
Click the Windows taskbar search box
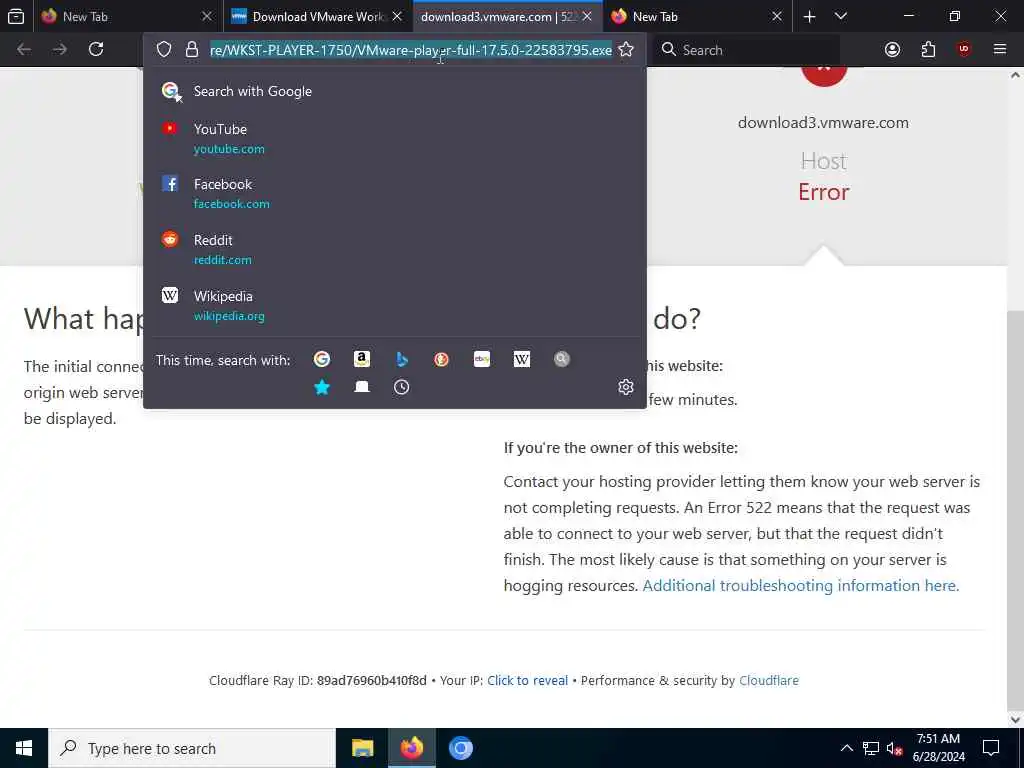point(192,748)
